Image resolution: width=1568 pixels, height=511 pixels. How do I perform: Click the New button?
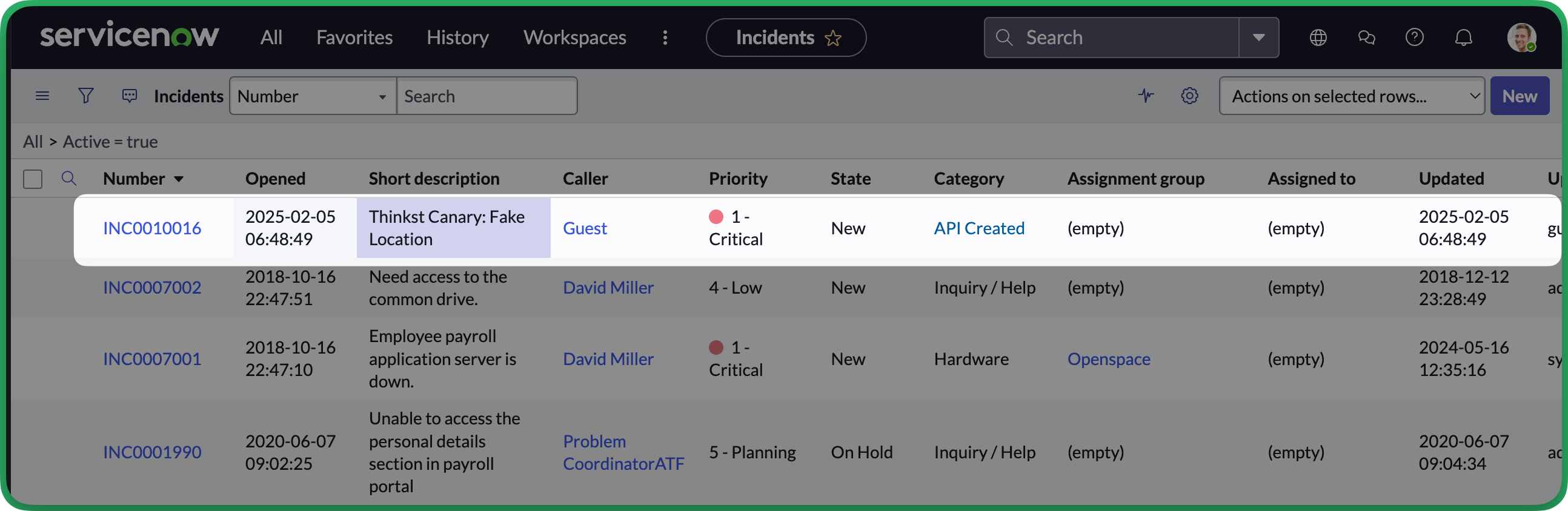(x=1520, y=96)
